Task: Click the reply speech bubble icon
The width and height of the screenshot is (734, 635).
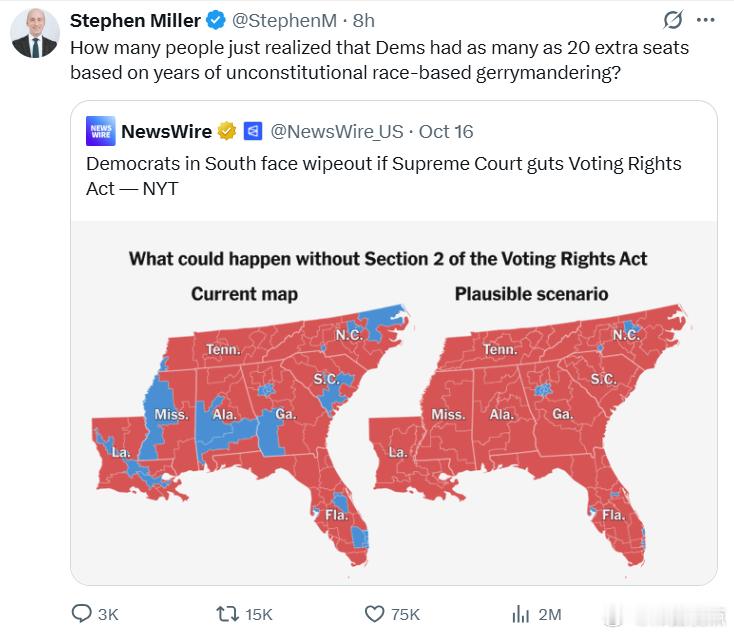Action: click(x=82, y=613)
